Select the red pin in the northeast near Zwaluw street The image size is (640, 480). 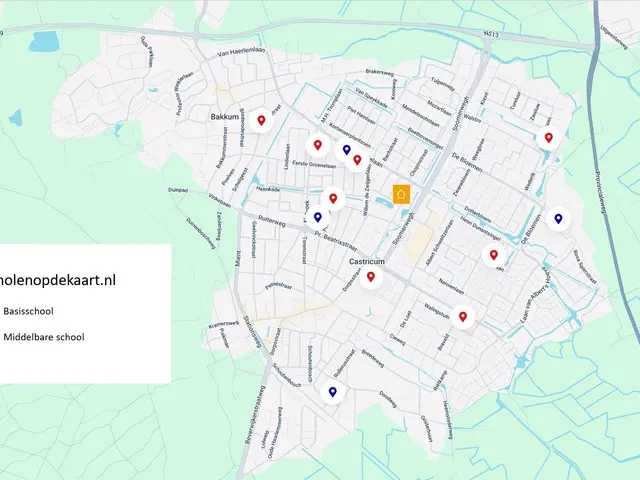coord(549,138)
